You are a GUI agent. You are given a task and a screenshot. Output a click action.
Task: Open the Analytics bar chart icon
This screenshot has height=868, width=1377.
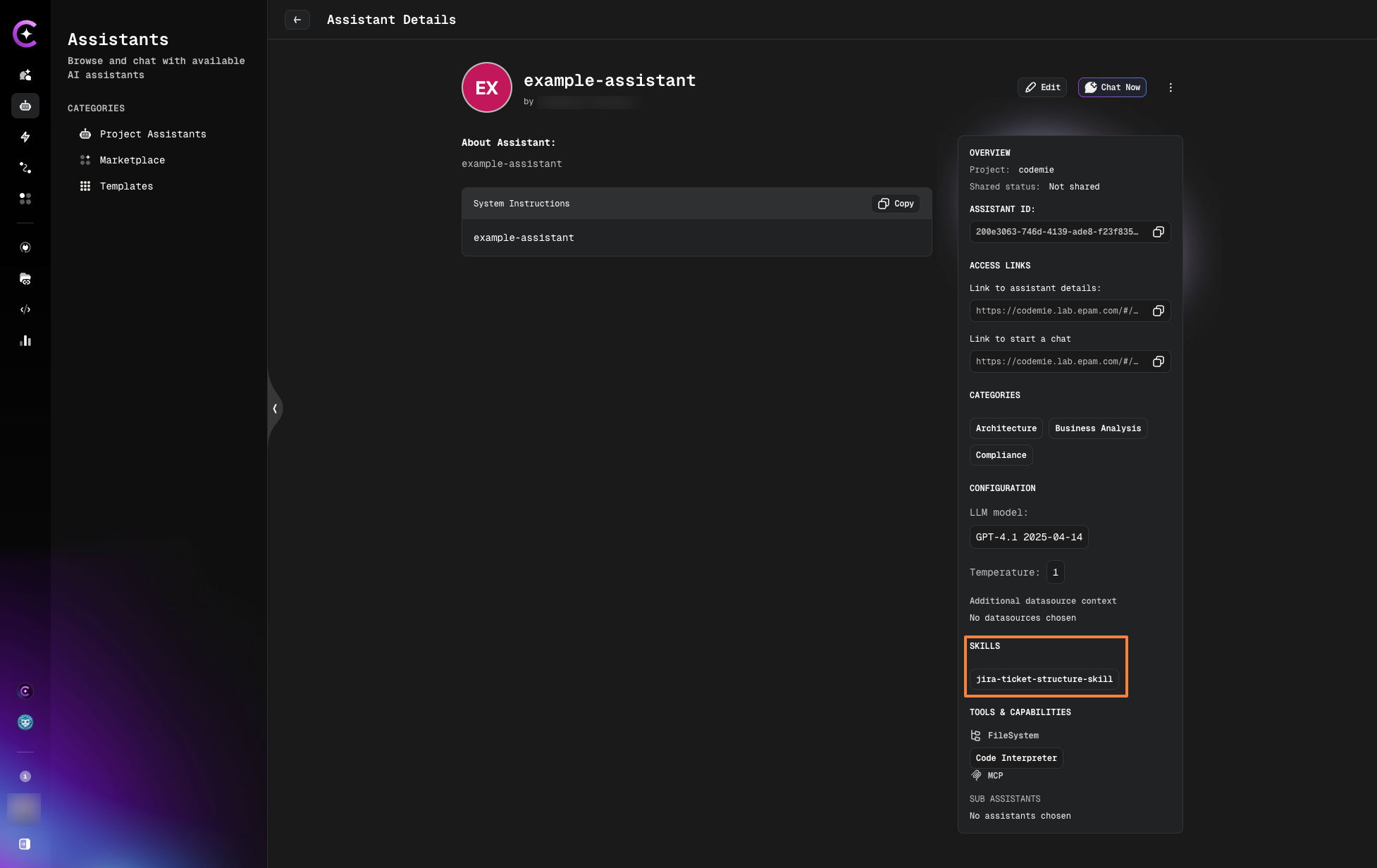[x=25, y=340]
